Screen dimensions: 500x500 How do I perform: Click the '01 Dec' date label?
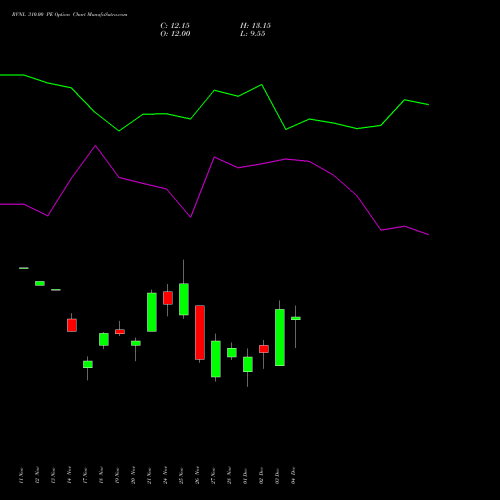click(x=245, y=475)
